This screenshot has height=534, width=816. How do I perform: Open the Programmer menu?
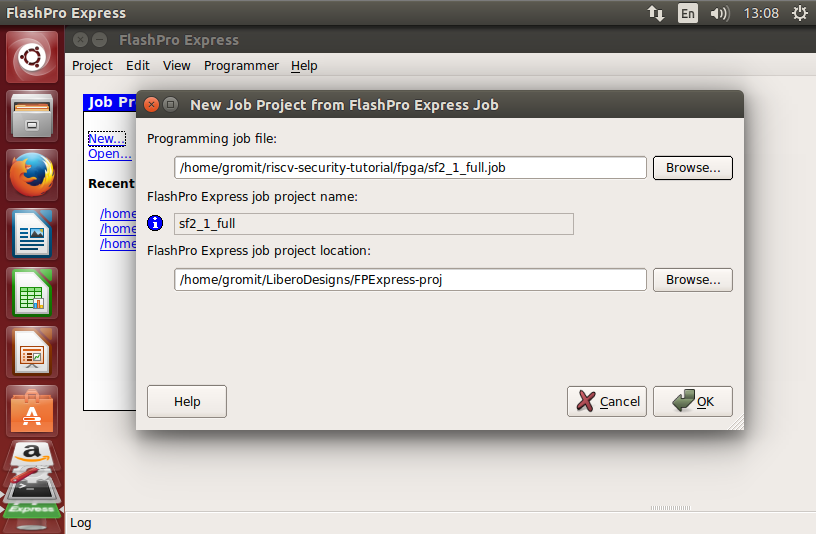[x=241, y=66]
